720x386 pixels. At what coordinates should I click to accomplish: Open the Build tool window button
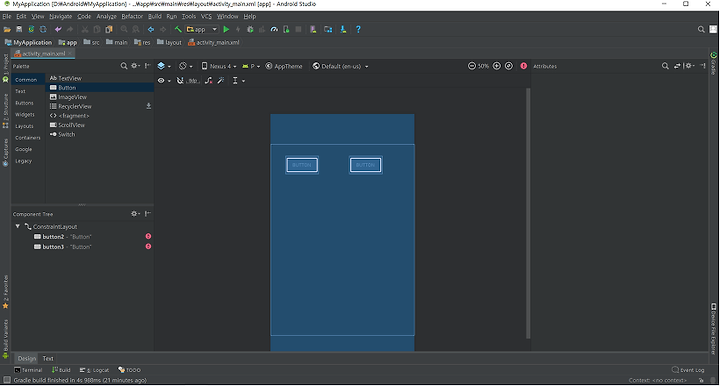point(61,370)
